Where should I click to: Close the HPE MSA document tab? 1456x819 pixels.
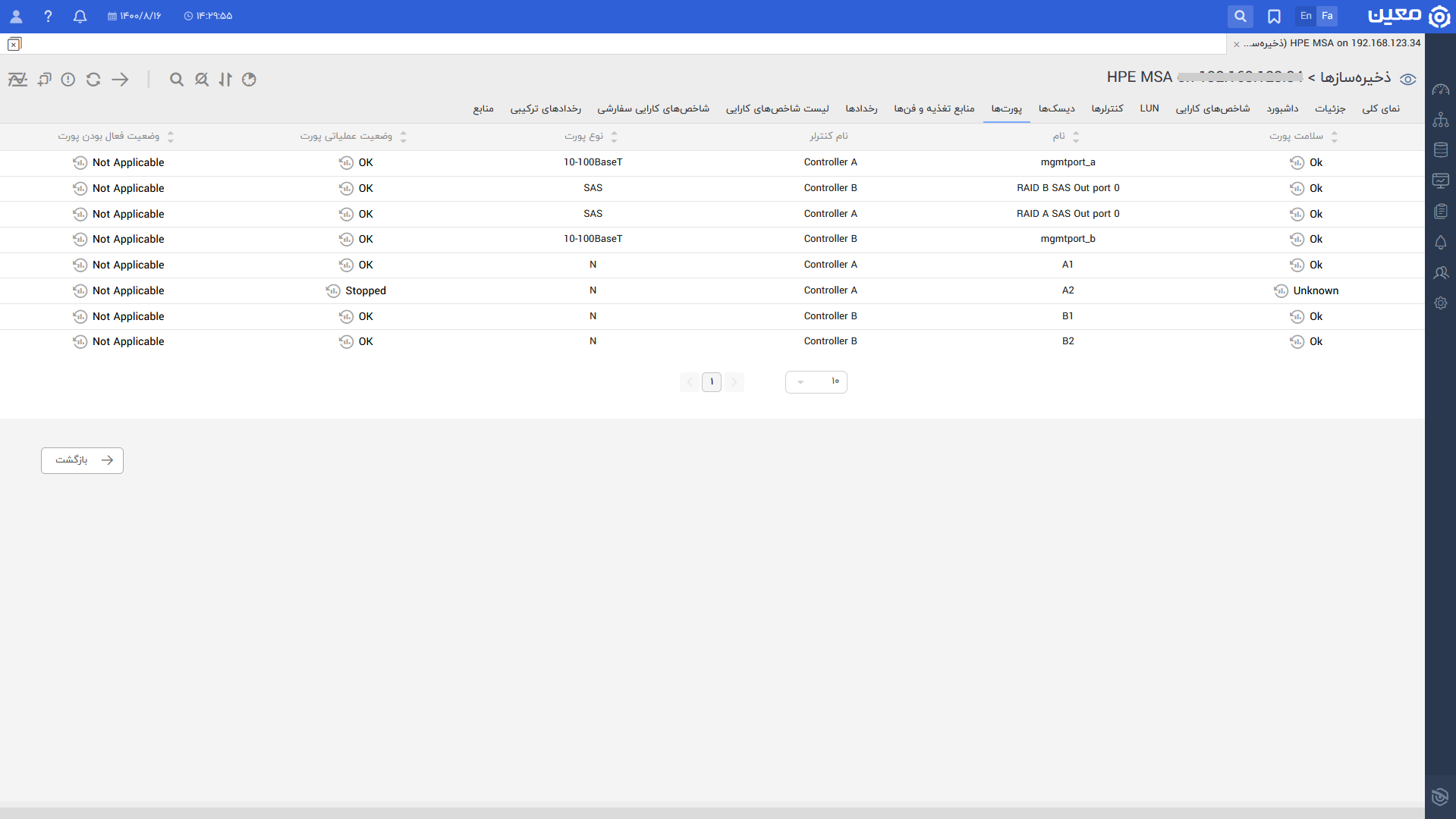tap(1237, 44)
